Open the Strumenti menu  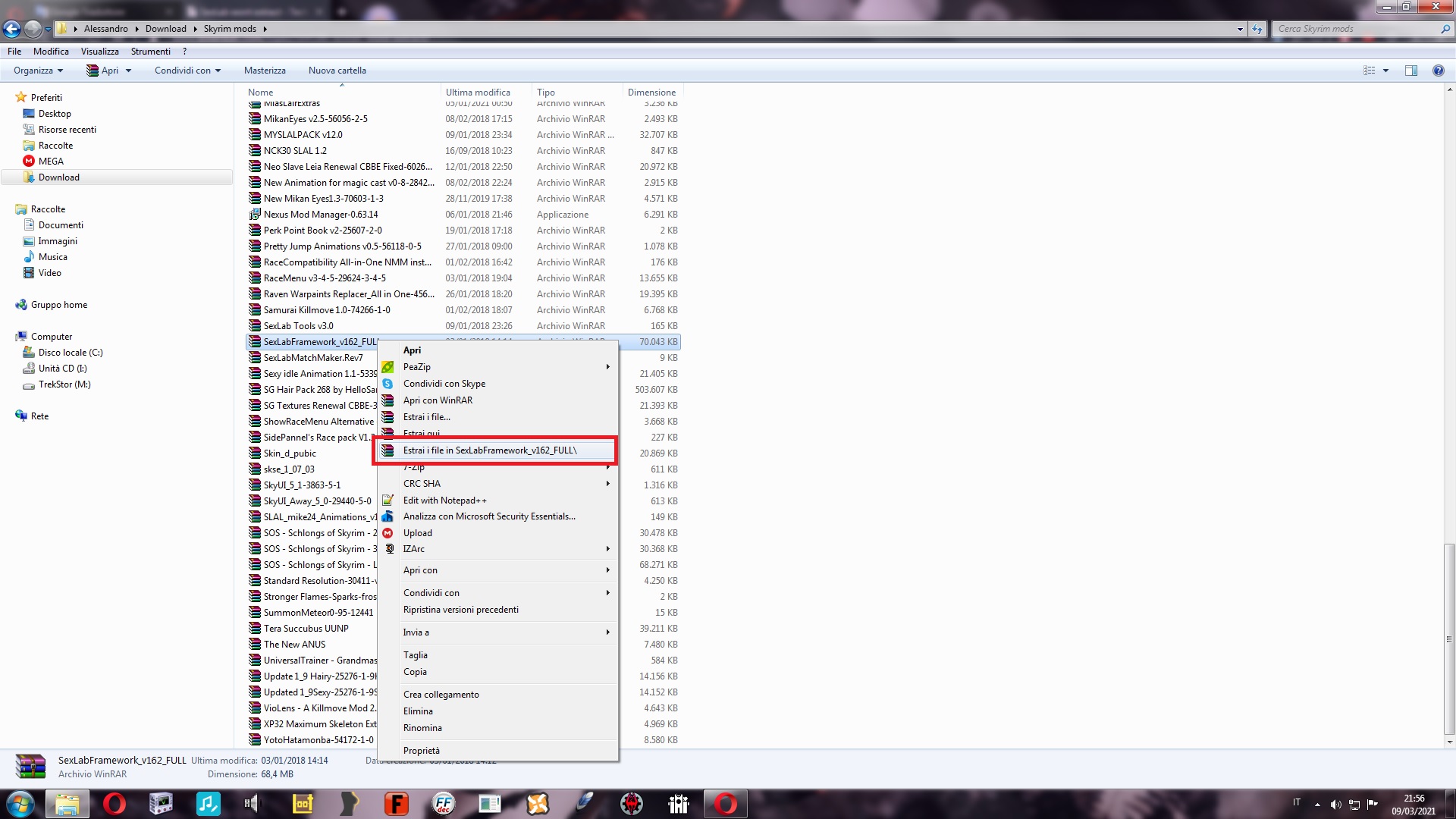pos(151,51)
